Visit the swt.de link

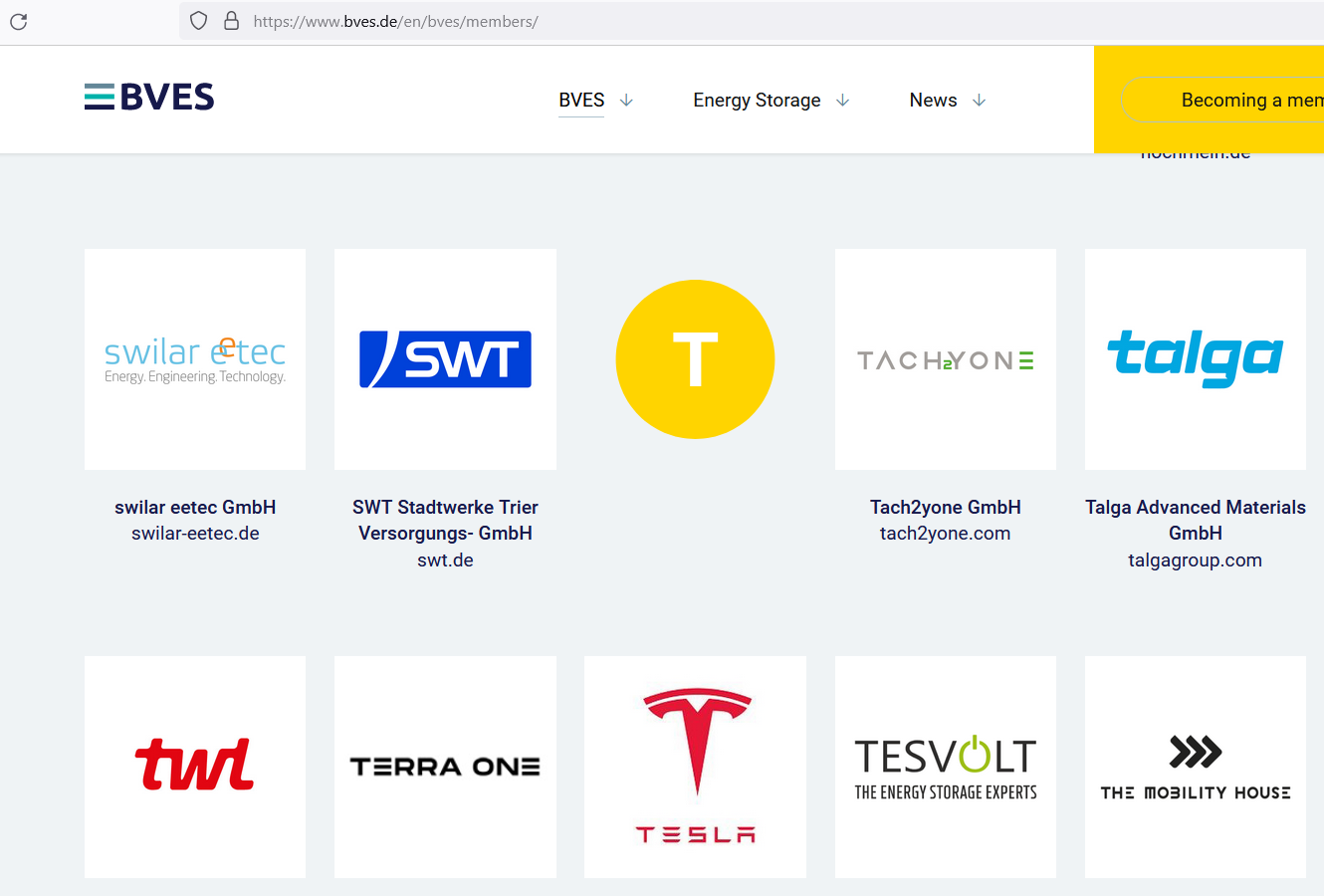(445, 560)
